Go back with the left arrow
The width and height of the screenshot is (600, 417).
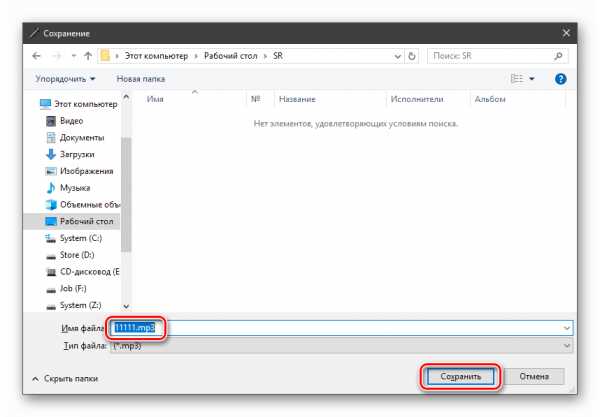(36, 56)
